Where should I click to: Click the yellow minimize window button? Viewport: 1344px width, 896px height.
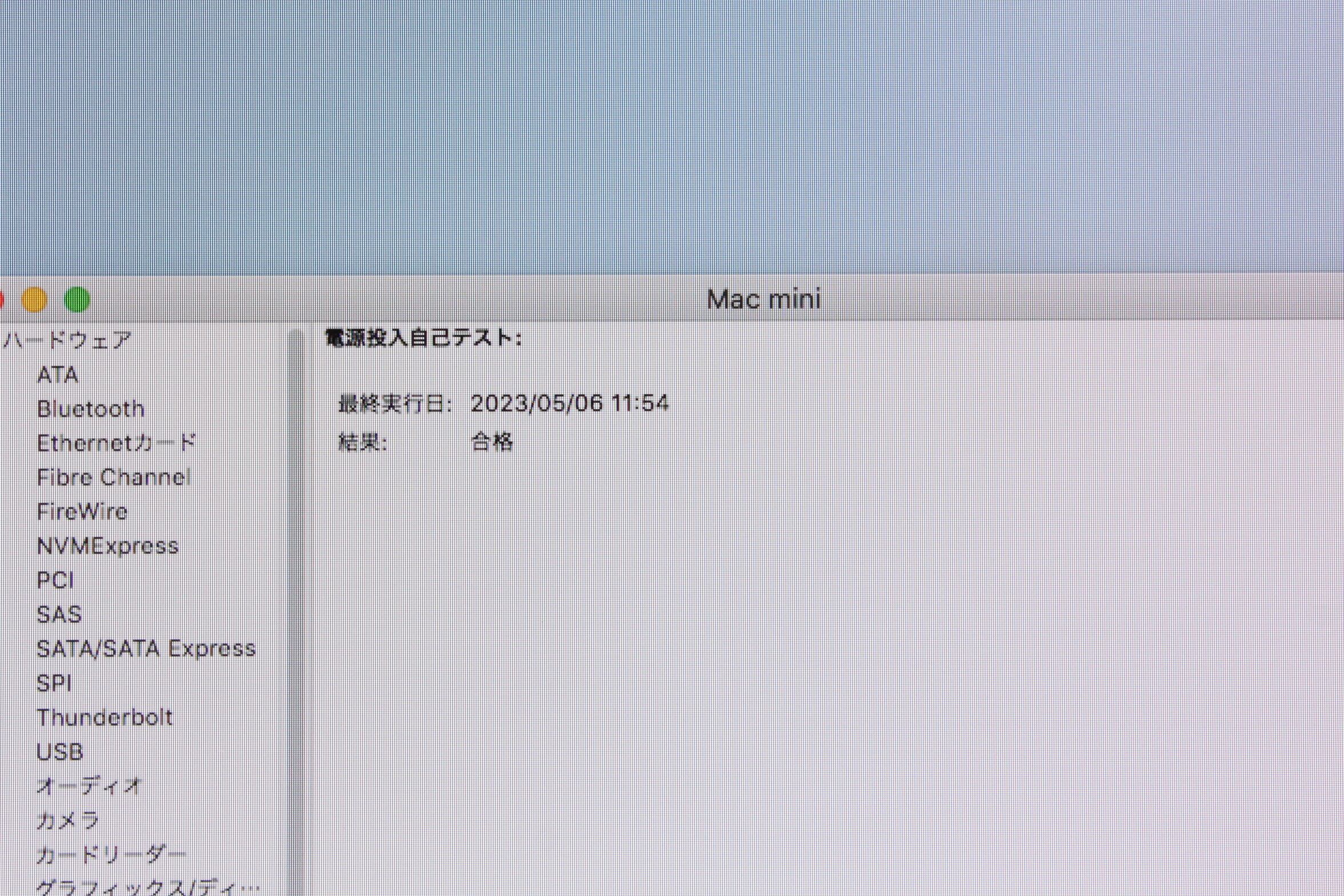coord(34,299)
